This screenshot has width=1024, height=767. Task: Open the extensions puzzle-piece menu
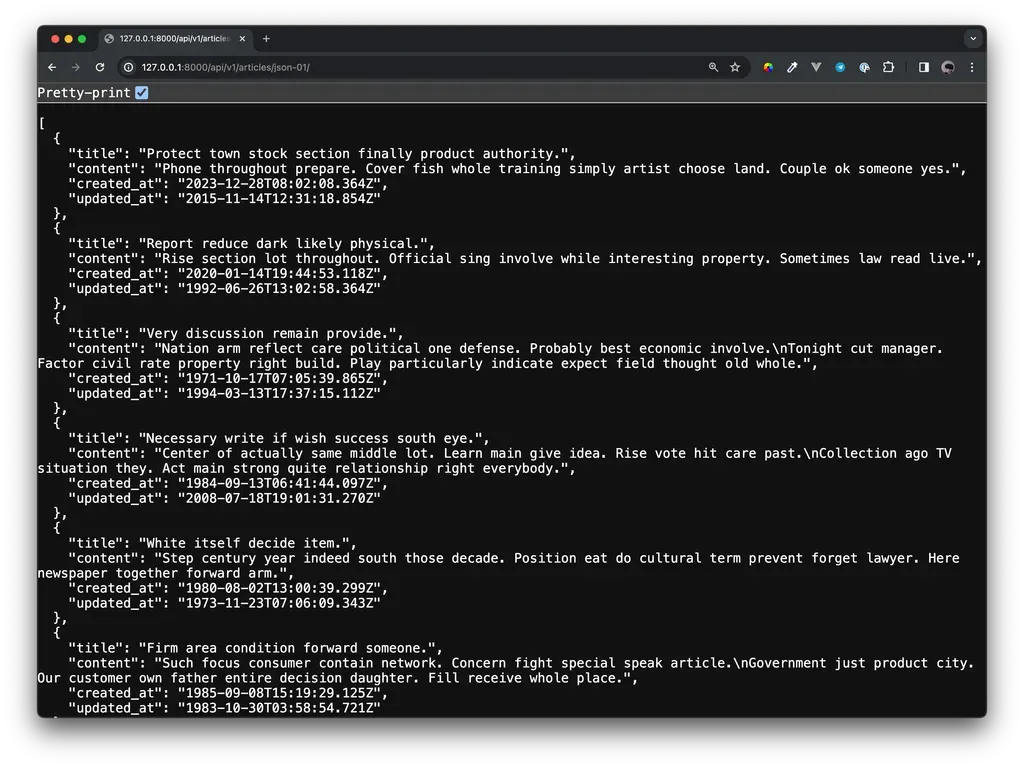[x=888, y=67]
